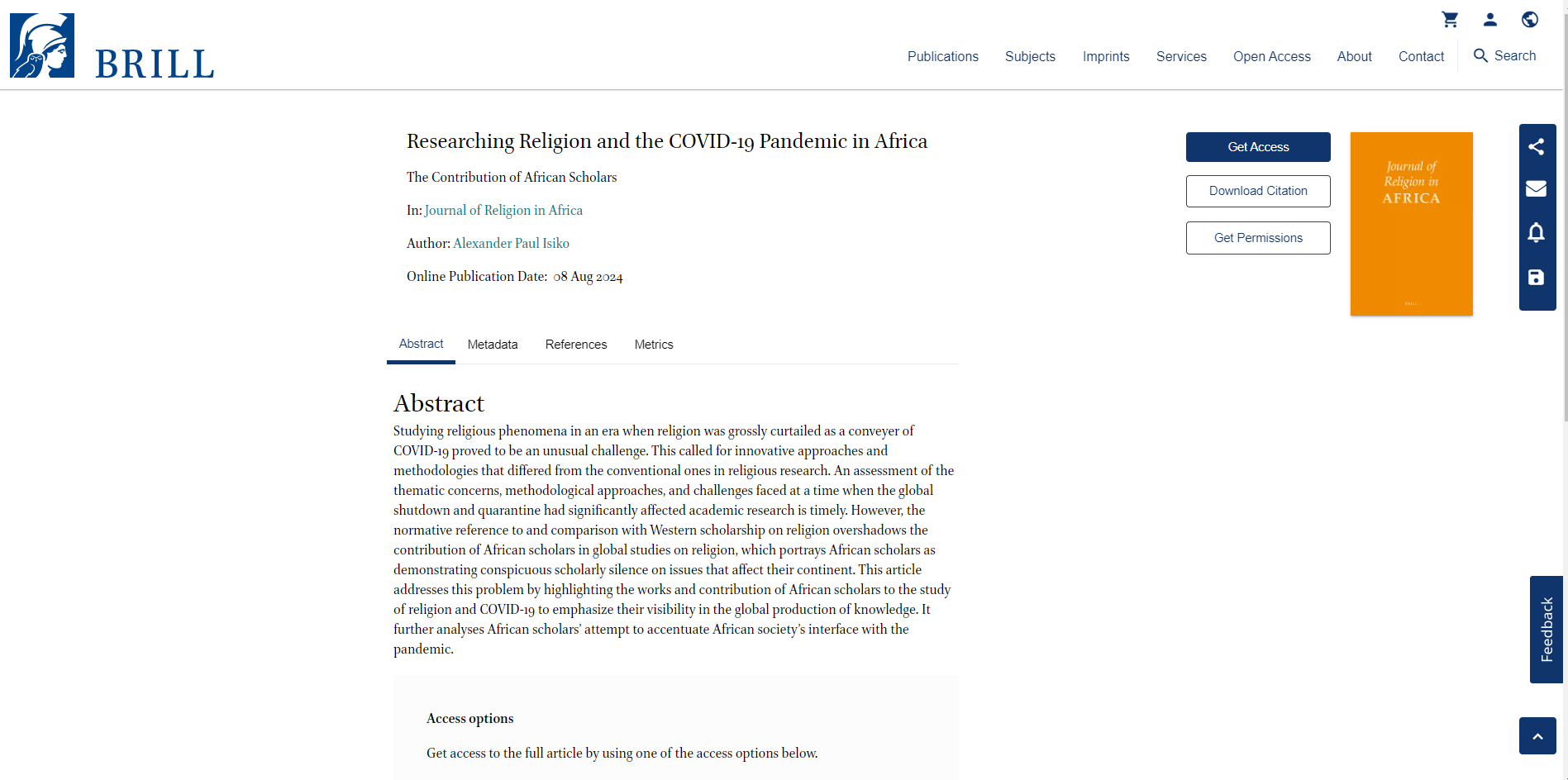The height and width of the screenshot is (780, 1568).
Task: Click the user account icon
Action: coord(1490,19)
